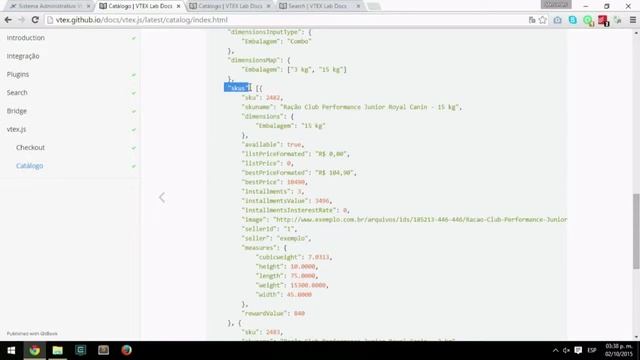Viewport: 640px width, 360px height.
Task: Click the checkmark next to Introduction
Action: [x=133, y=38]
